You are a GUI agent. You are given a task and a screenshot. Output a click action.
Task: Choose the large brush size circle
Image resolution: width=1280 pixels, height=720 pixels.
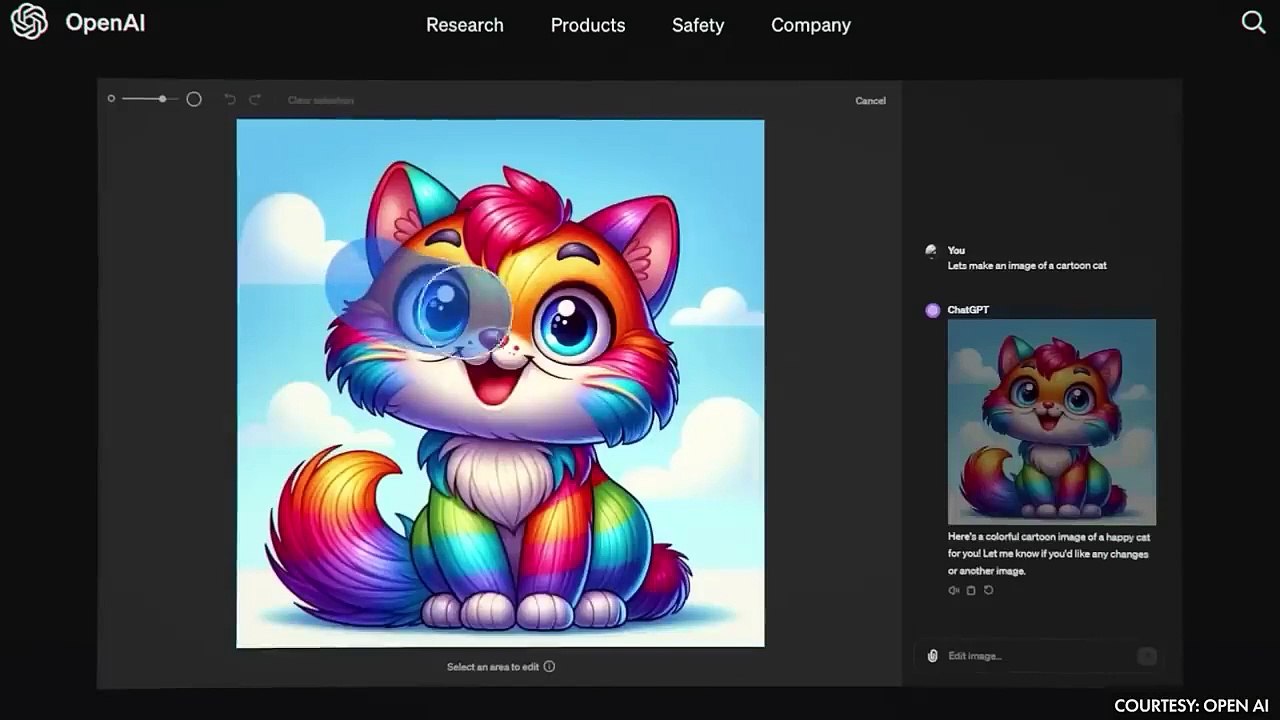[194, 99]
